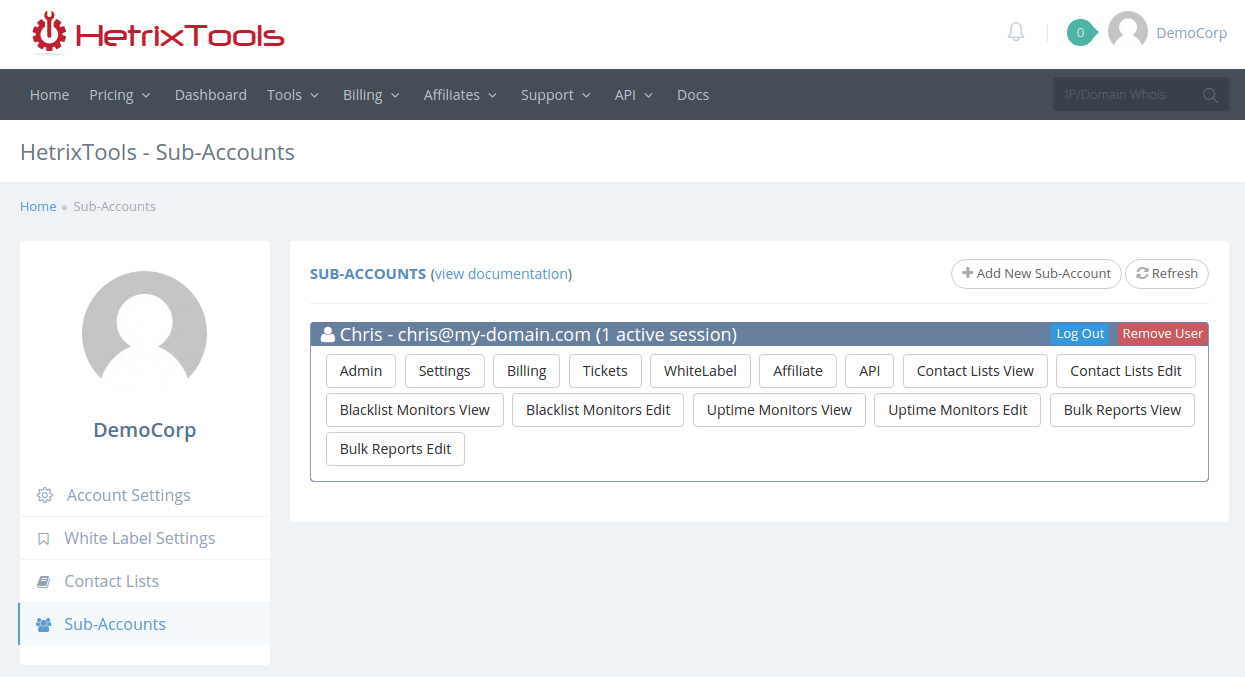Viewport: 1245px width, 677px height.
Task: Expand the Affiliates dropdown menu
Action: click(460, 95)
